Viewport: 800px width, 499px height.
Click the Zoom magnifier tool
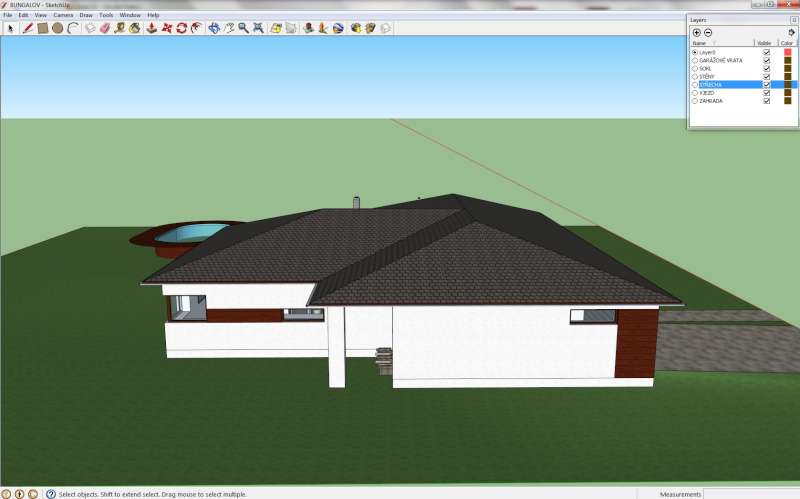[243, 28]
